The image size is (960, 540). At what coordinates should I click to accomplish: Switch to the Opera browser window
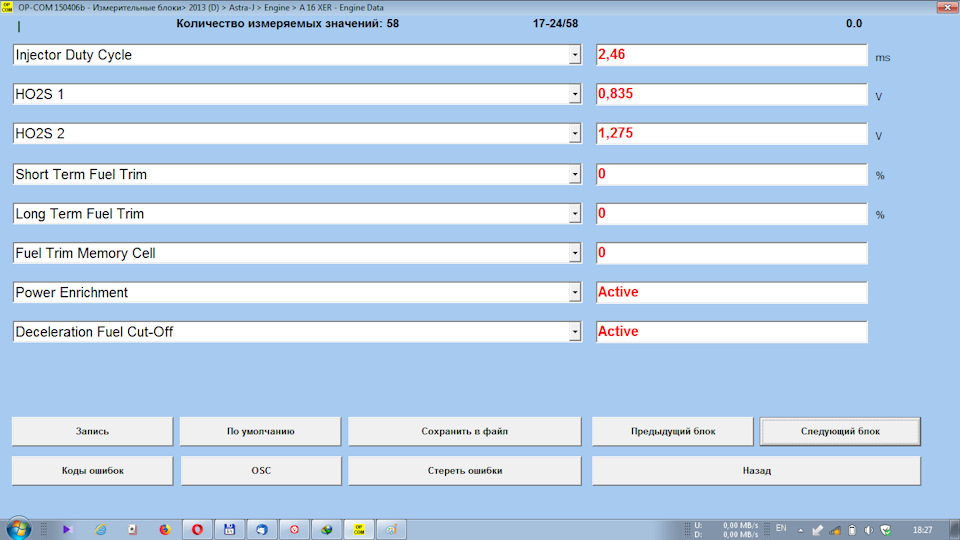197,530
